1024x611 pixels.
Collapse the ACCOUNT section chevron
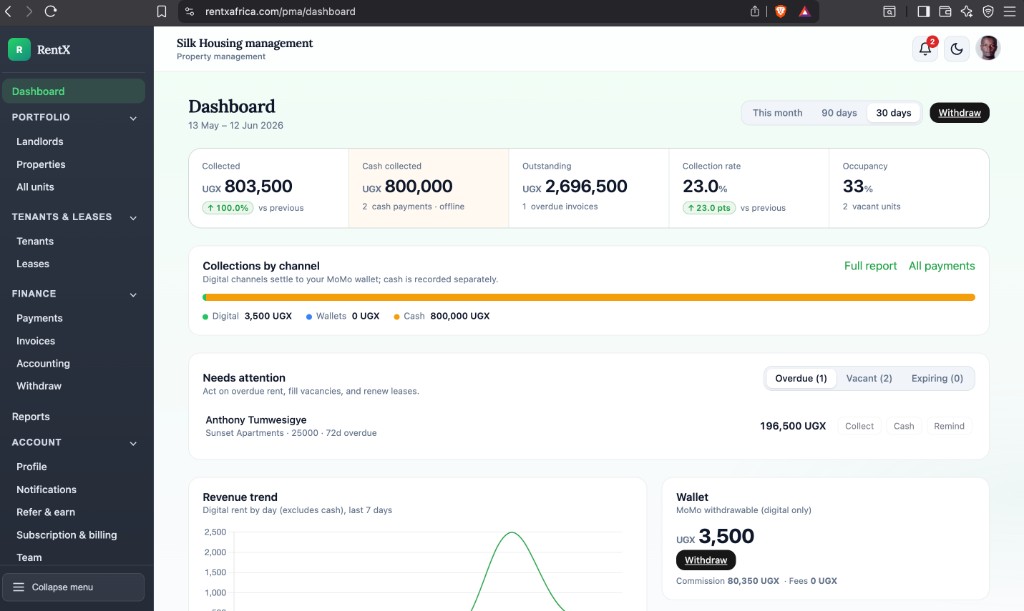click(133, 443)
